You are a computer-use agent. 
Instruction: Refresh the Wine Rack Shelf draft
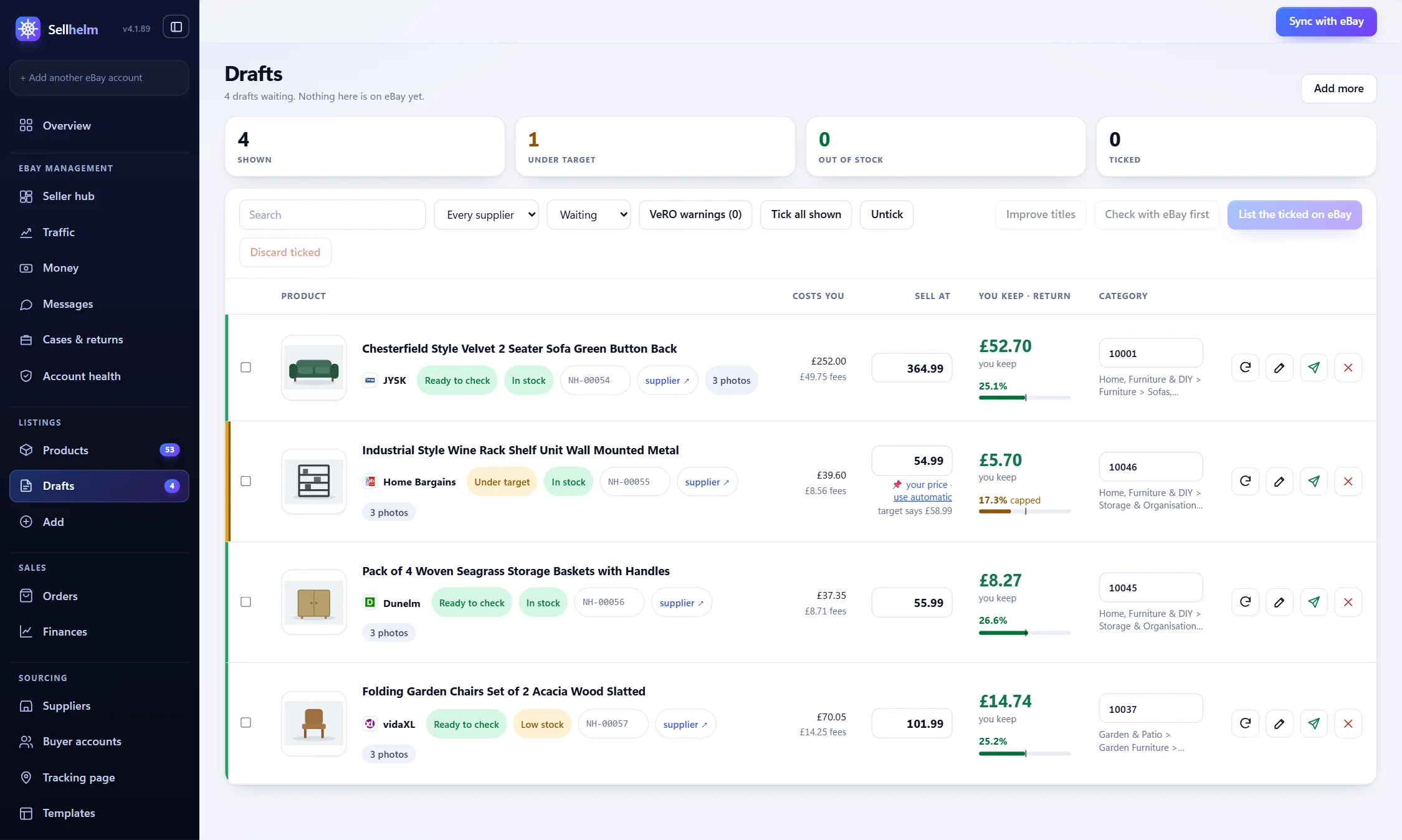pos(1245,481)
